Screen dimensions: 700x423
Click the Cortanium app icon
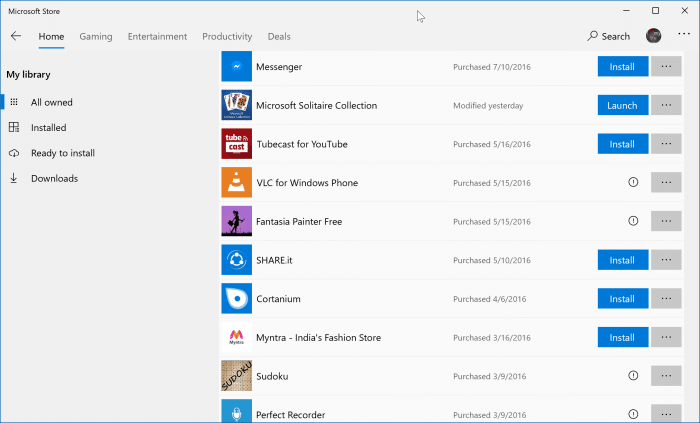tap(237, 299)
